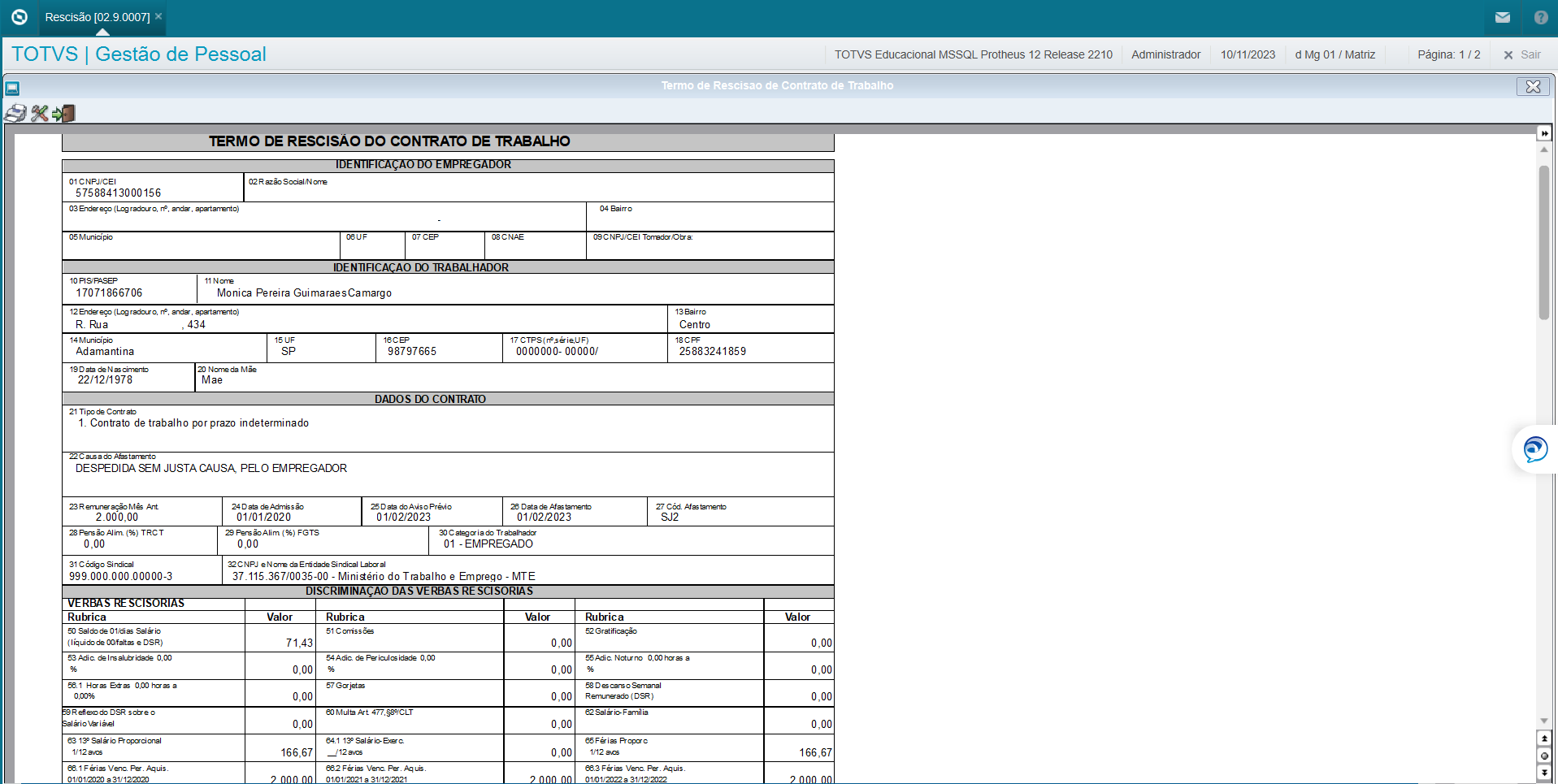The height and width of the screenshot is (784, 1558).
Task: Open the mail envelope notifications
Action: point(1502,17)
